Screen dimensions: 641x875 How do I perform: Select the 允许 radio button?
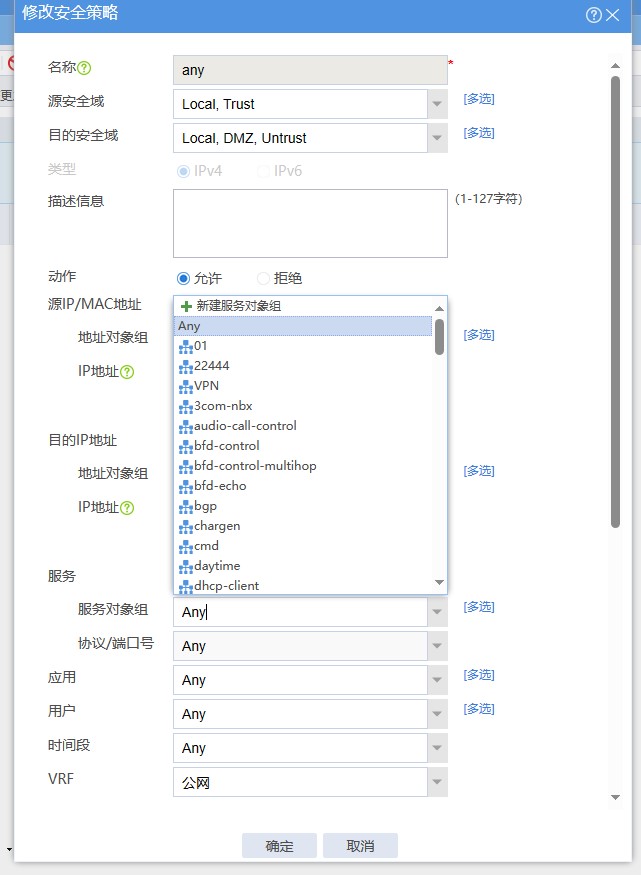183,279
